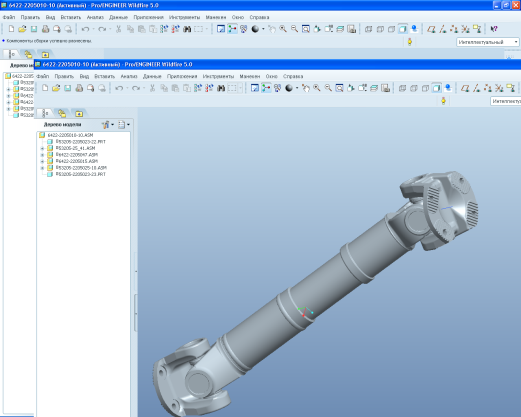Screen dimensions: 521x417
Task: Expand 53205-2205025-10.ASM node in model tree
Action: click(x=42, y=168)
